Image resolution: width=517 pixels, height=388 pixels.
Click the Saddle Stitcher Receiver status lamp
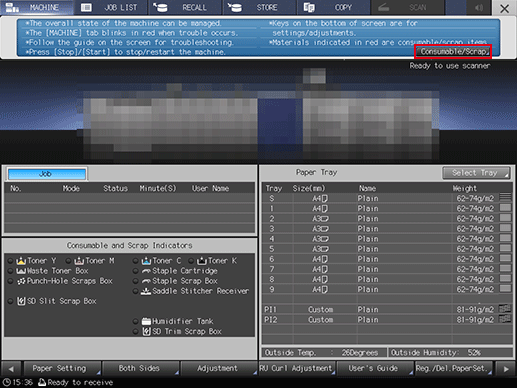(x=136, y=291)
